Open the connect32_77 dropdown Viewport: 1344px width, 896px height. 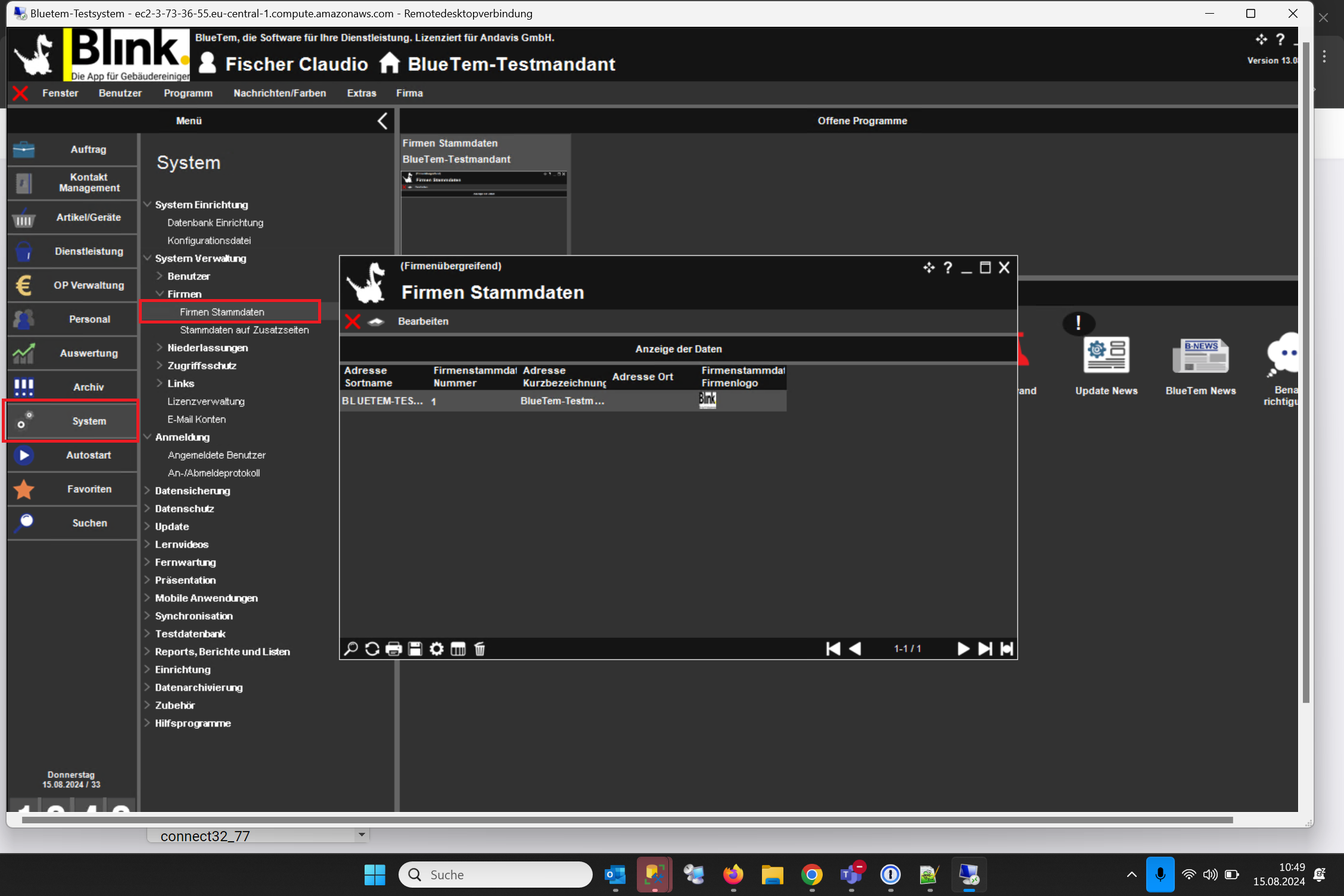pyautogui.click(x=361, y=835)
